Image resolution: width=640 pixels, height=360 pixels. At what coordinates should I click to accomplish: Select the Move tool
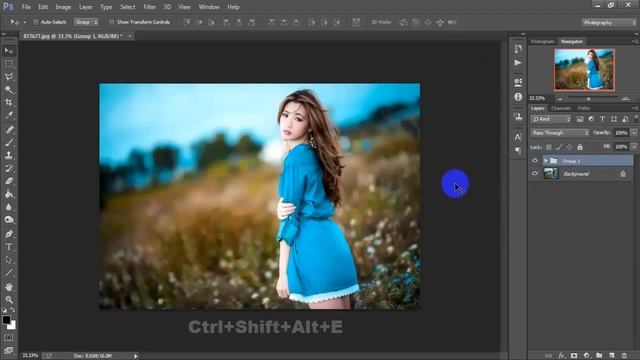click(x=9, y=51)
